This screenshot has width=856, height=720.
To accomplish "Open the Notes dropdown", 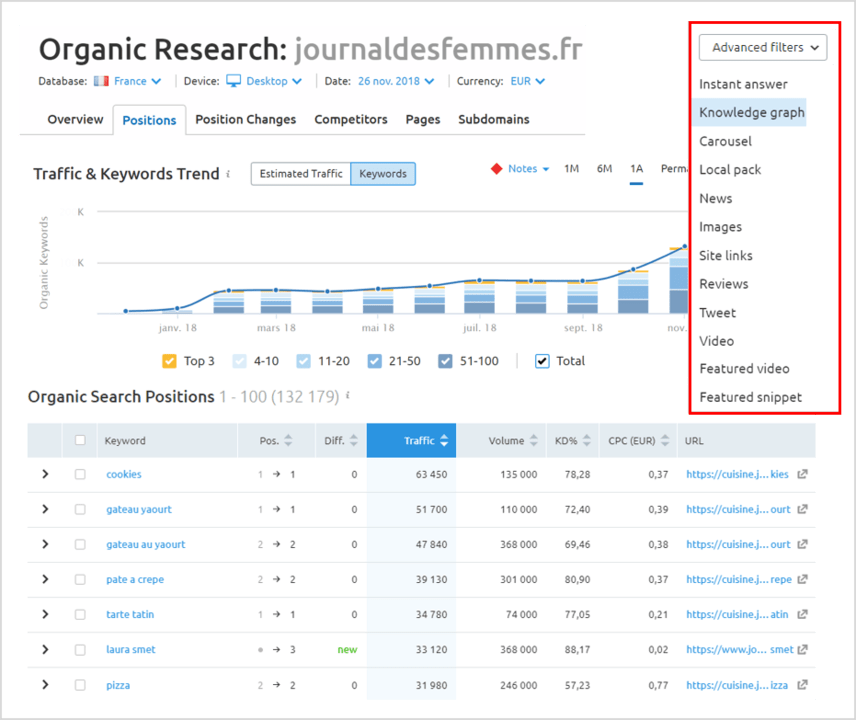I will point(528,169).
